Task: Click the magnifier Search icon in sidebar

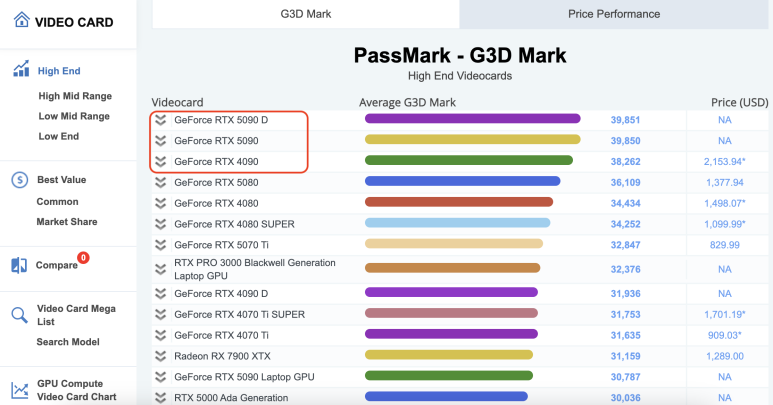Action: (19, 315)
